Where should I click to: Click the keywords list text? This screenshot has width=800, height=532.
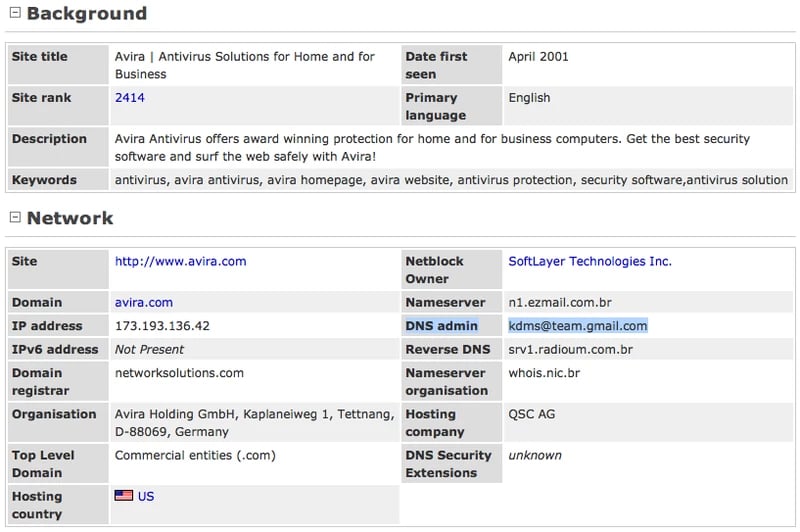pos(451,180)
